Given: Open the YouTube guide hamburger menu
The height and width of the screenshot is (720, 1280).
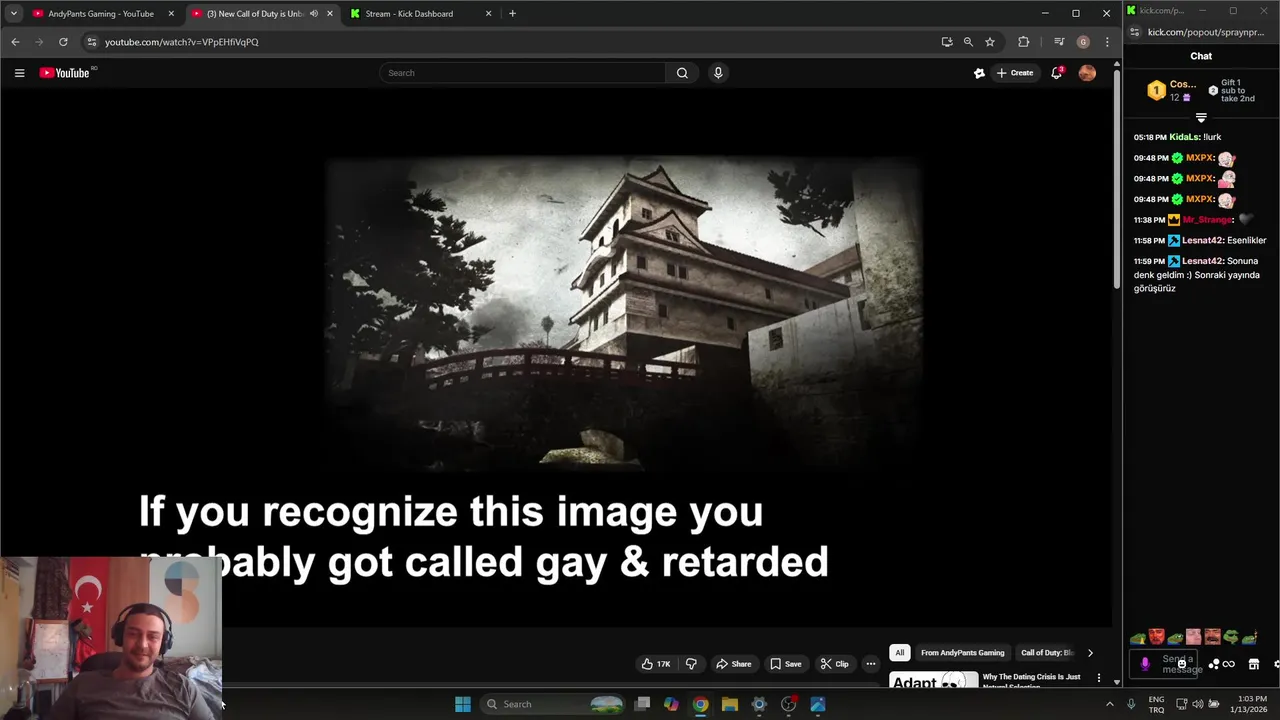Looking at the screenshot, I should pos(19,73).
